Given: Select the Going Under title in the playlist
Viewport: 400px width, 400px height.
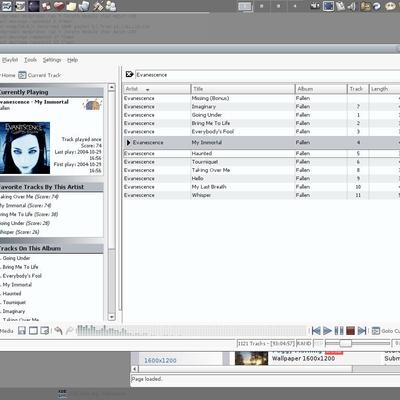Looking at the screenshot, I should [x=207, y=115].
